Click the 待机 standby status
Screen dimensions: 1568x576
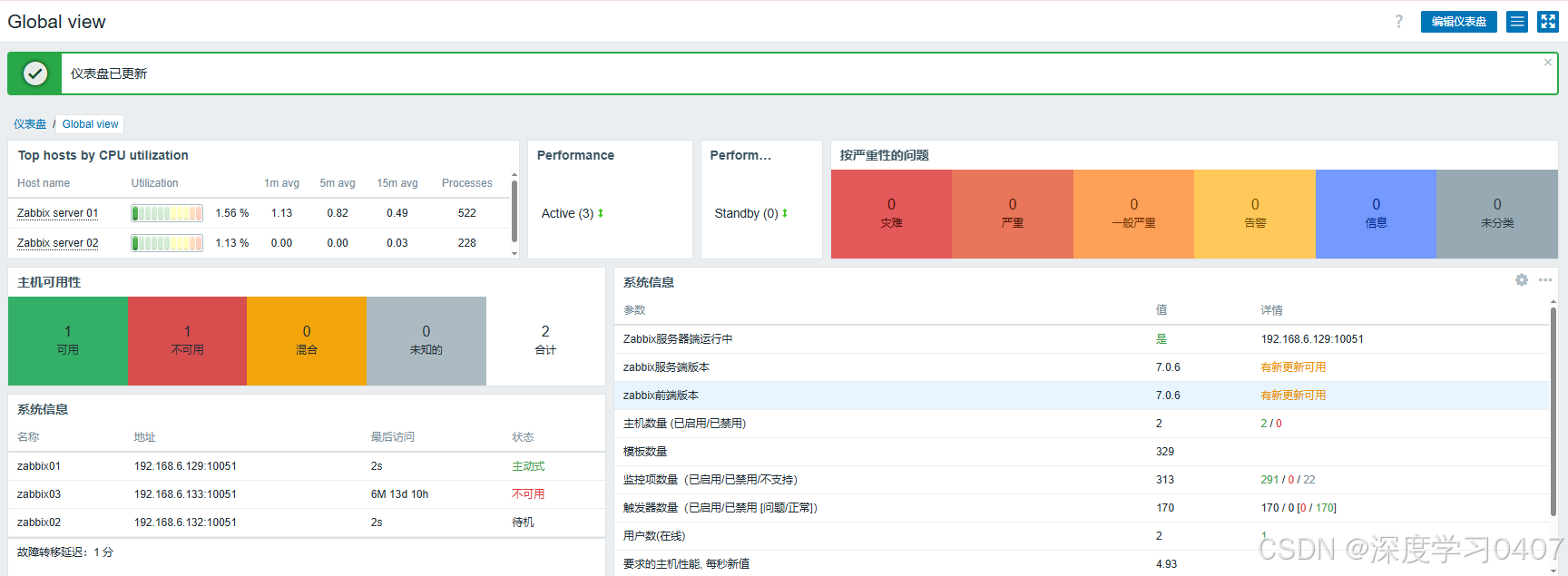point(523,522)
